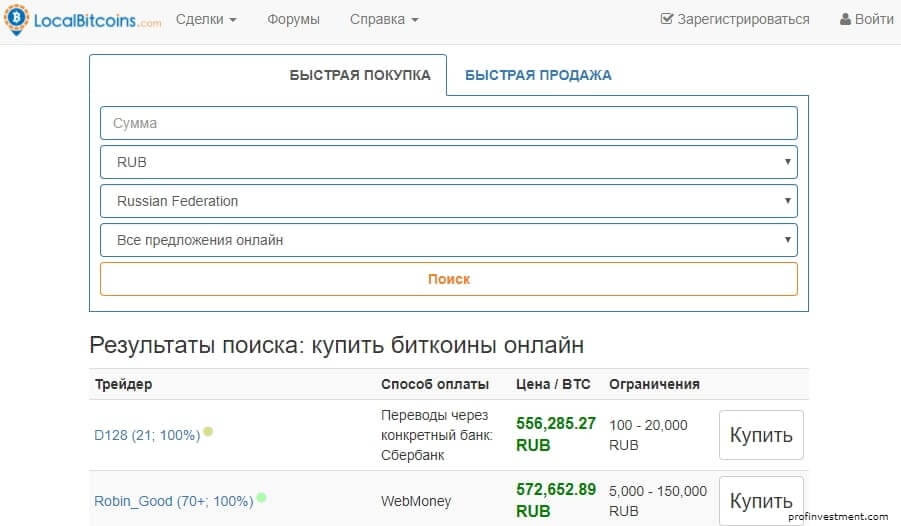Screen dimensions: 901x526
Task: Expand the RUB currency selector
Action: pos(449,162)
